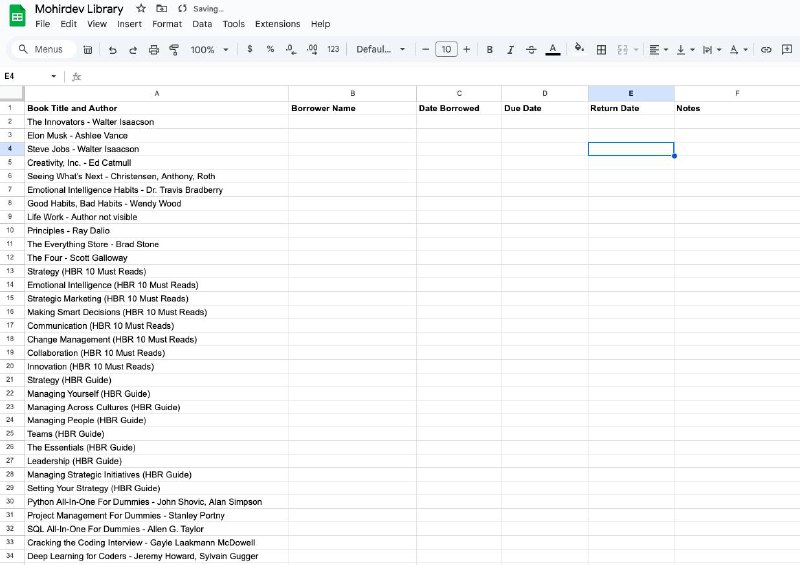The height and width of the screenshot is (565, 800).
Task: Click the merge cells icon
Action: point(622,50)
